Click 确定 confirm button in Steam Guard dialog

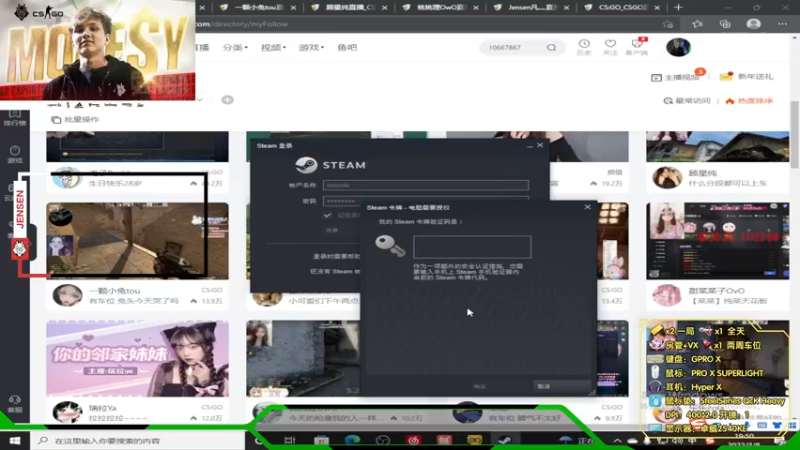tap(480, 386)
